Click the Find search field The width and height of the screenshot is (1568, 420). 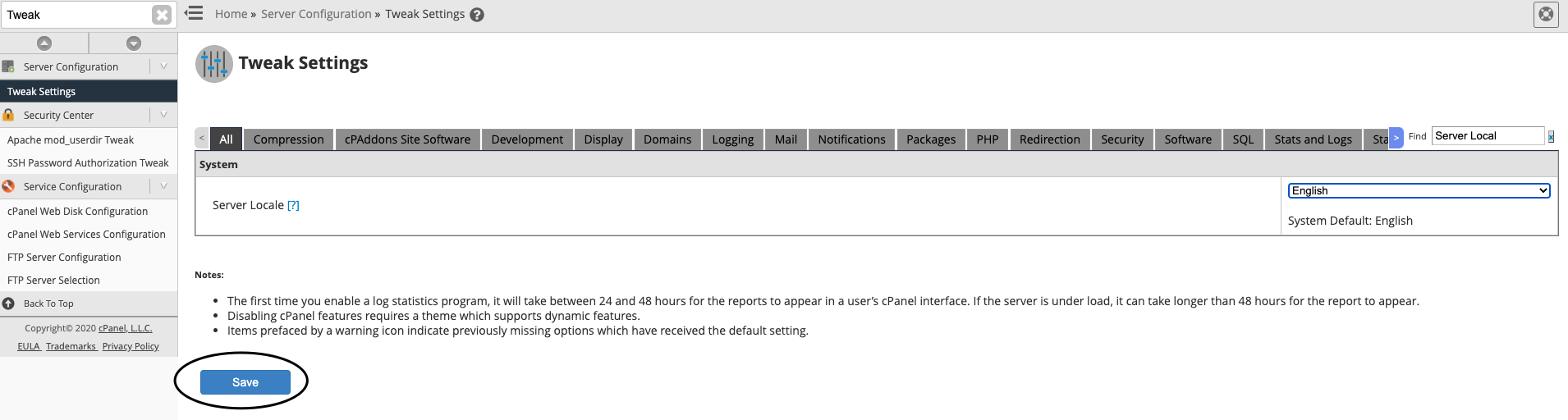point(1488,136)
